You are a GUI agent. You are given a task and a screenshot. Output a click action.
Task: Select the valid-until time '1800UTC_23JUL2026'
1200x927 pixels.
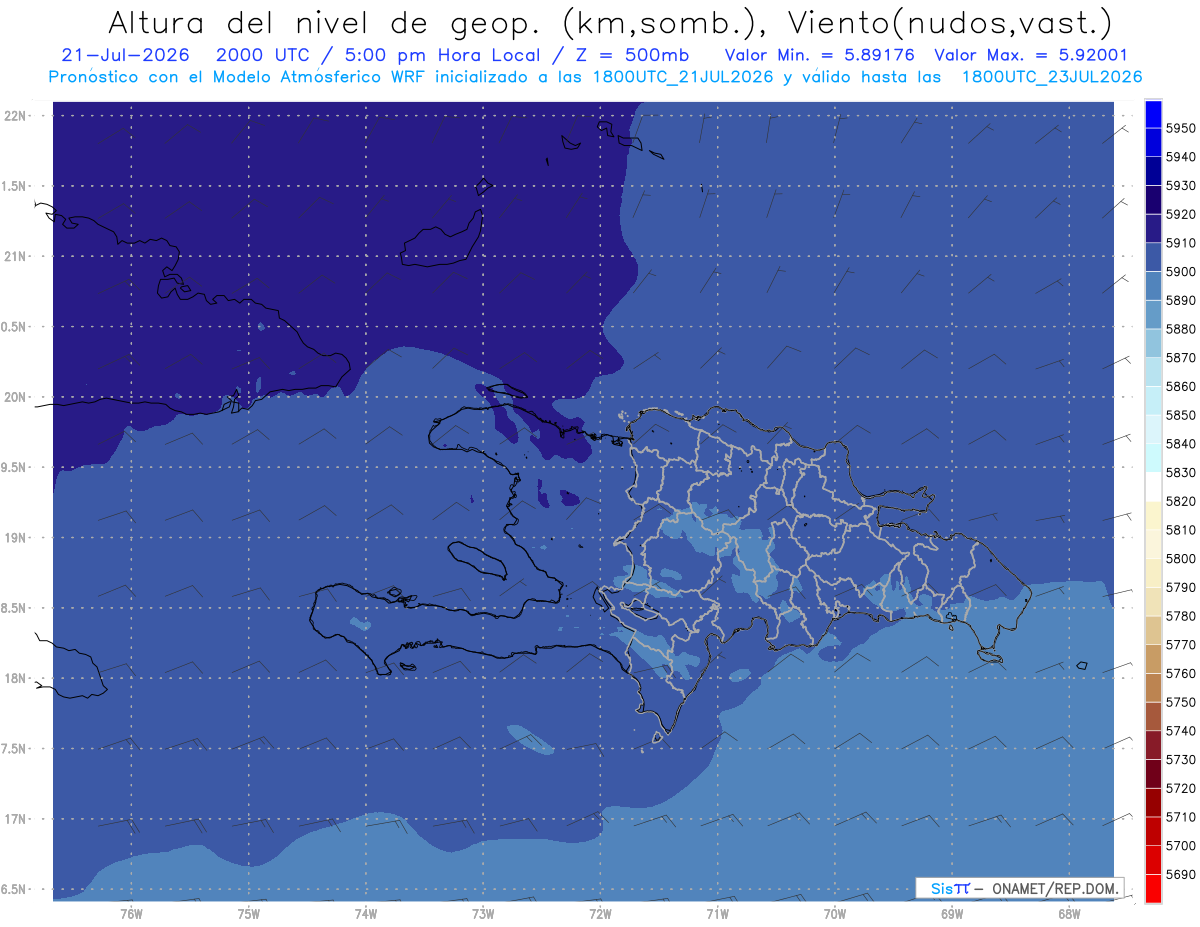coord(1051,77)
